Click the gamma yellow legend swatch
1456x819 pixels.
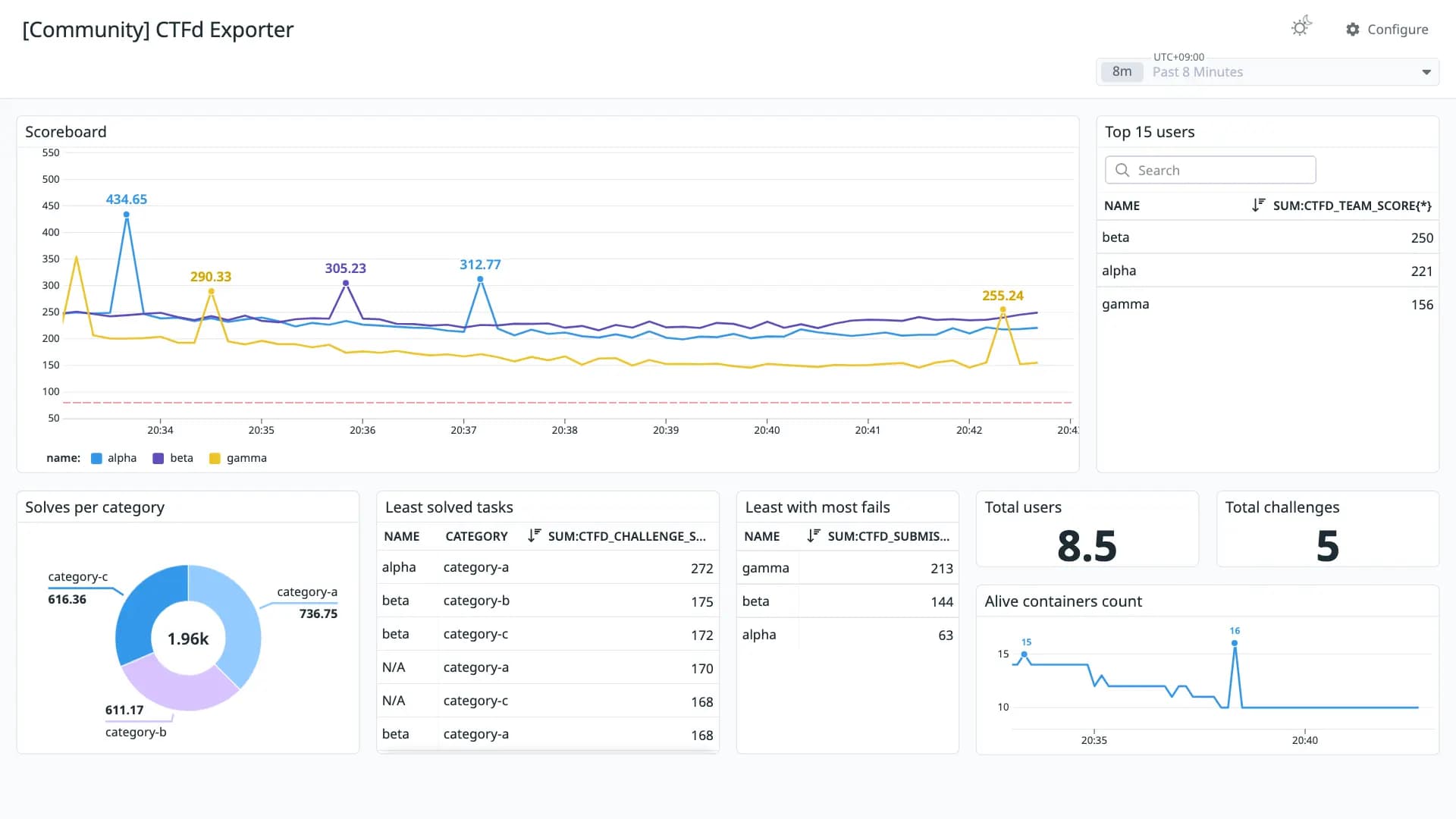click(x=215, y=458)
